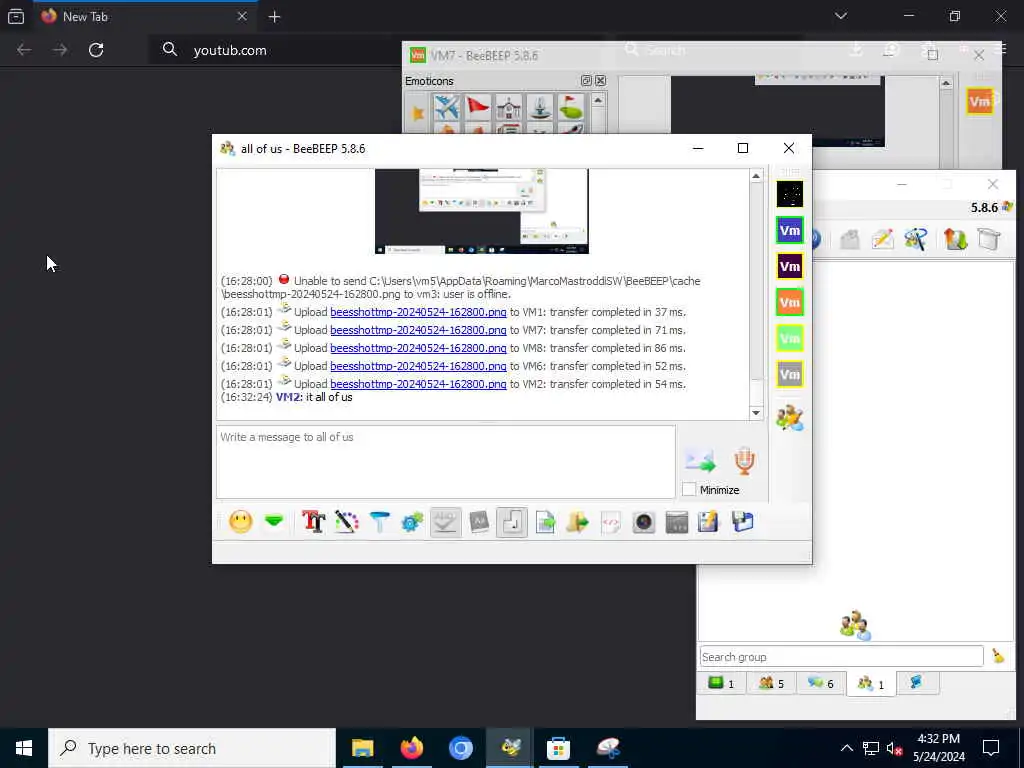Open beesshottmp link sent to VM7

(418, 330)
